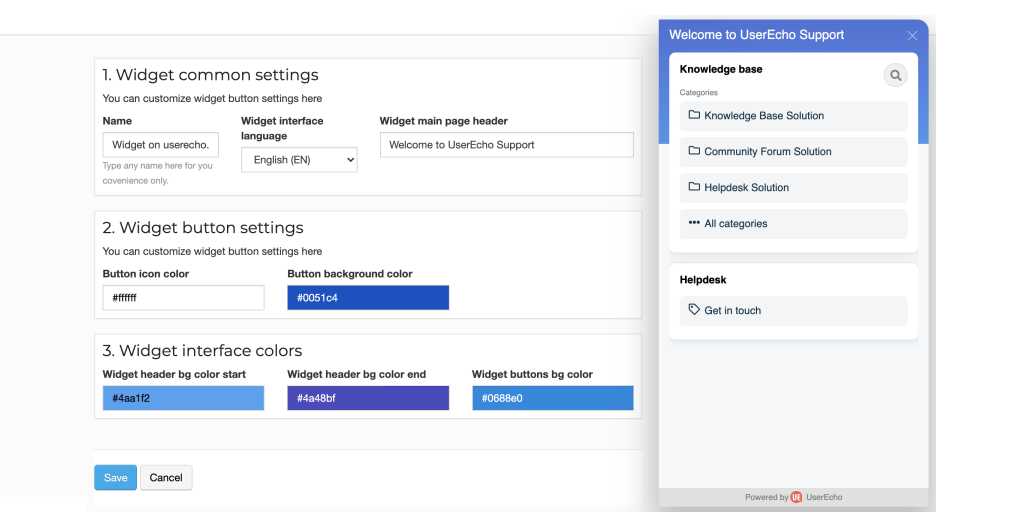1024x512 pixels.
Task: Edit the Widget main page header field
Action: pyautogui.click(x=507, y=145)
